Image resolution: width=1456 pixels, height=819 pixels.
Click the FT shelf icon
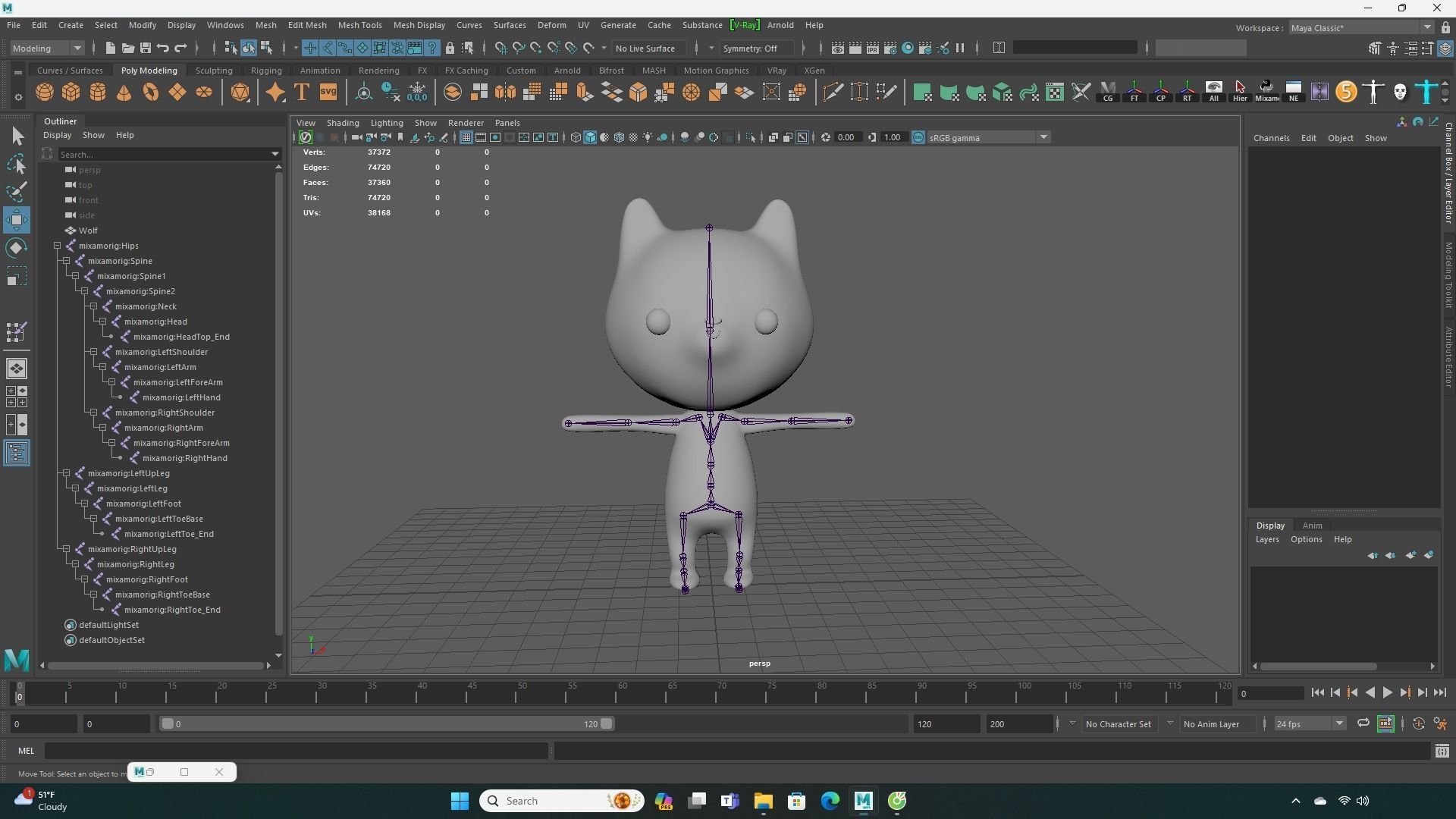click(x=1134, y=93)
